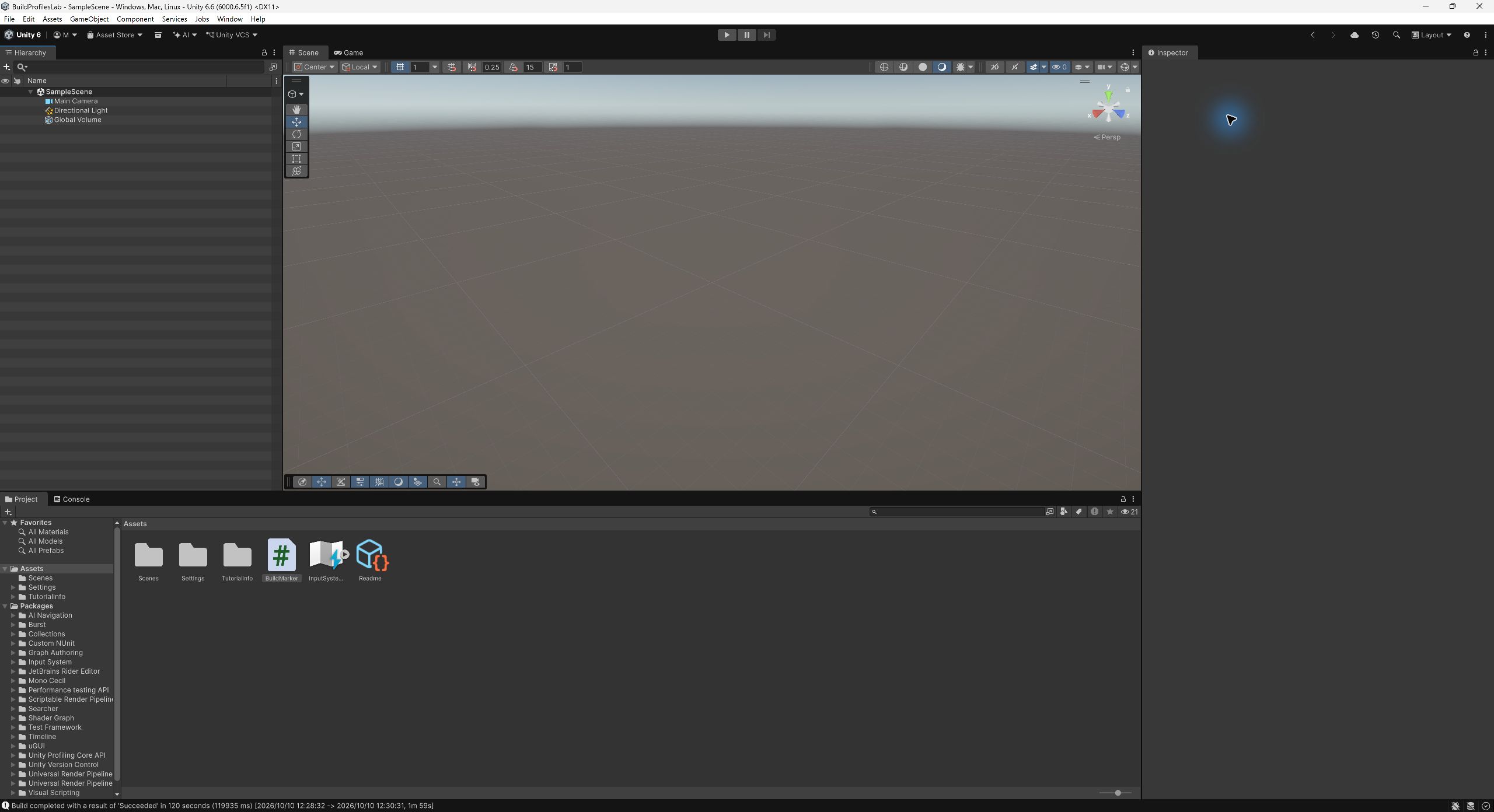Screen dimensions: 1494x812
Task: Adjust the asset icon size slider
Action: (x=1115, y=793)
